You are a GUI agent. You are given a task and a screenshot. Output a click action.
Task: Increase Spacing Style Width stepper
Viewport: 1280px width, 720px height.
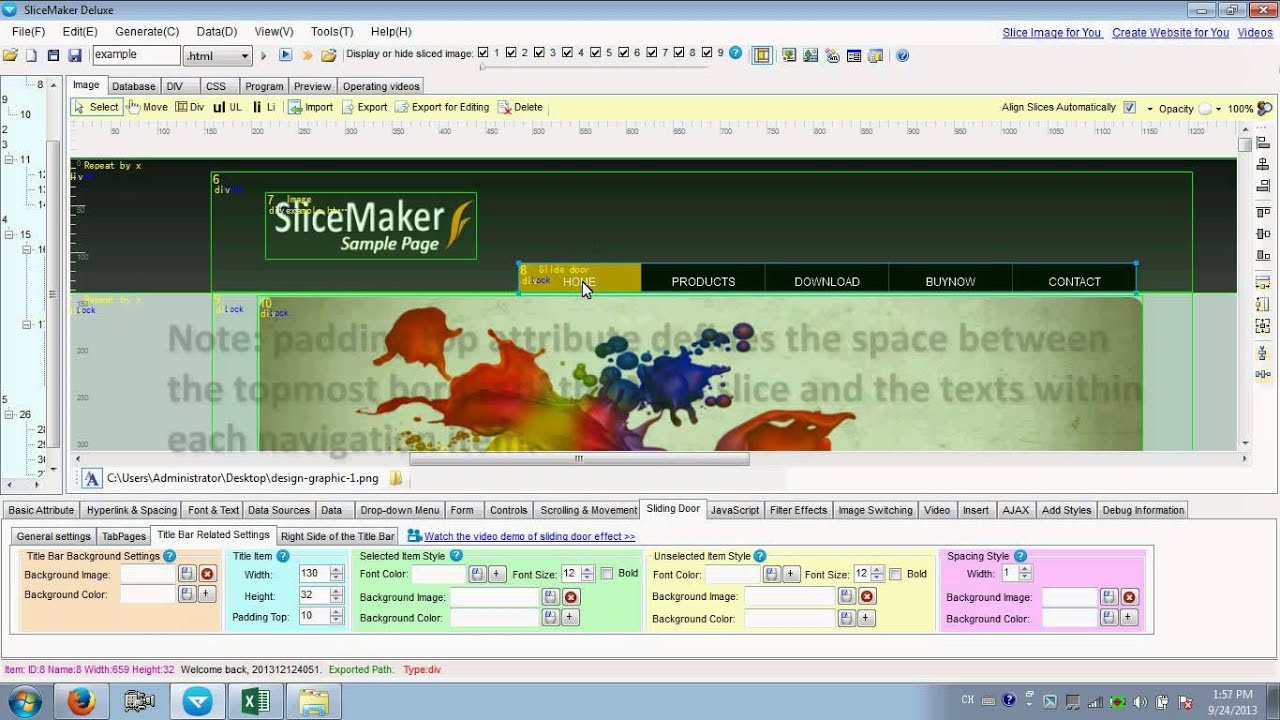[1025, 570]
